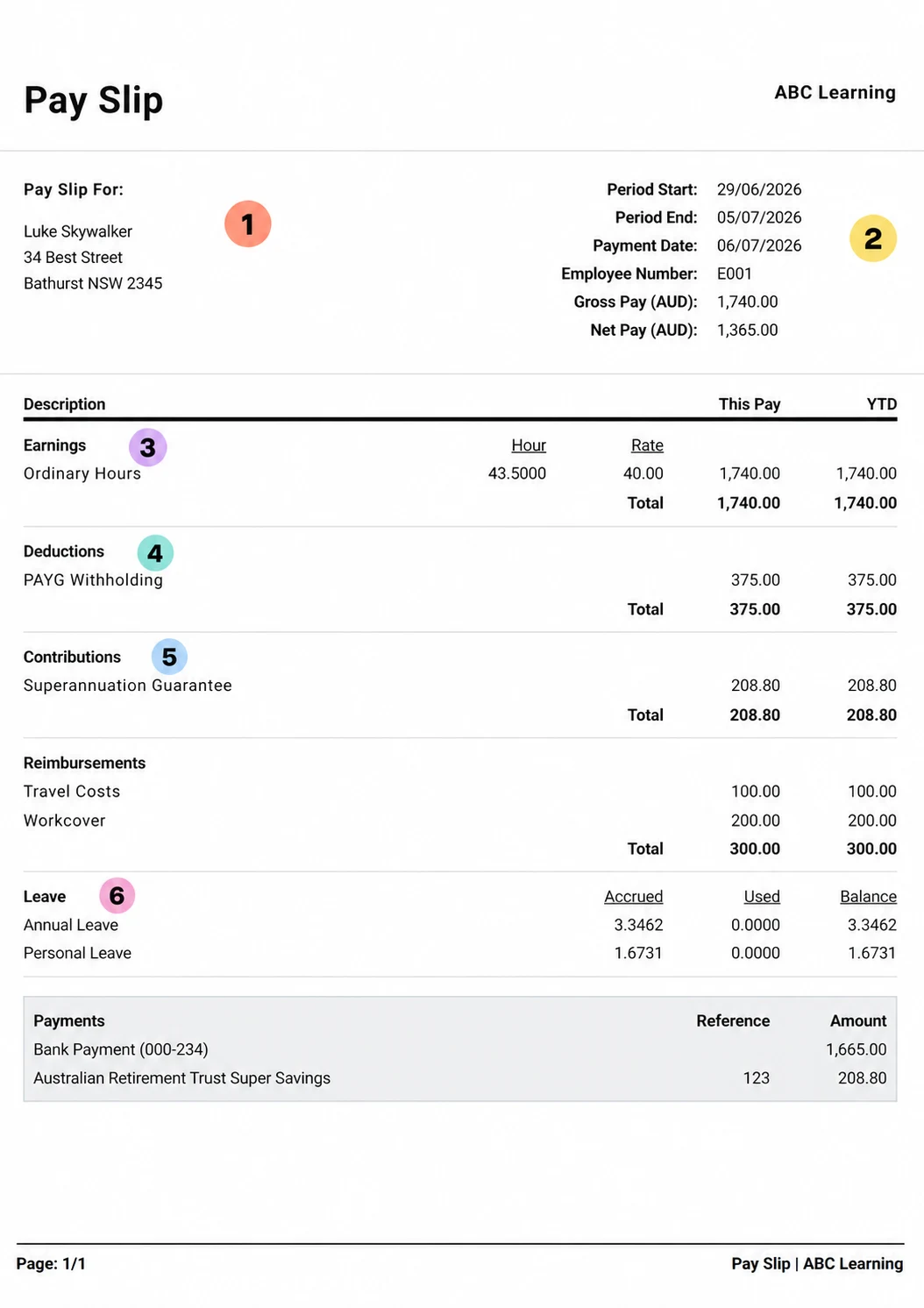Click the 'YTD' column header
The image size is (924, 1308).
point(882,404)
